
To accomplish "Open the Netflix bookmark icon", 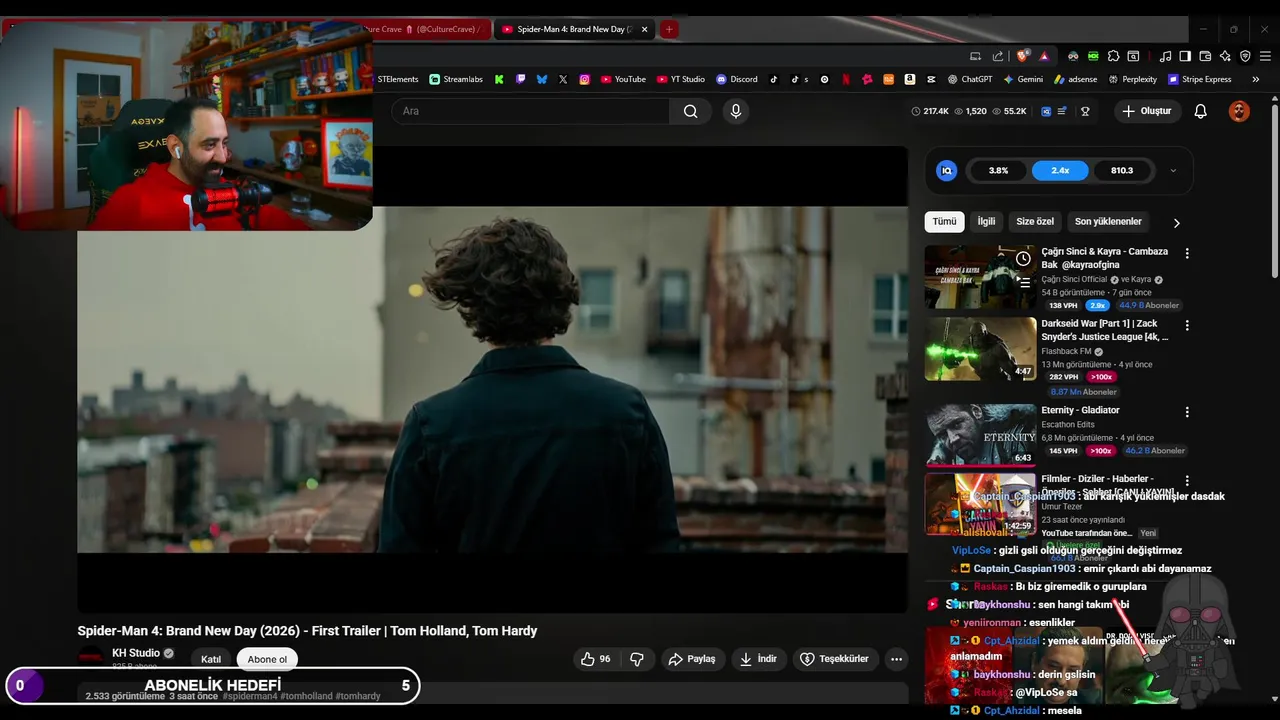I will [846, 79].
